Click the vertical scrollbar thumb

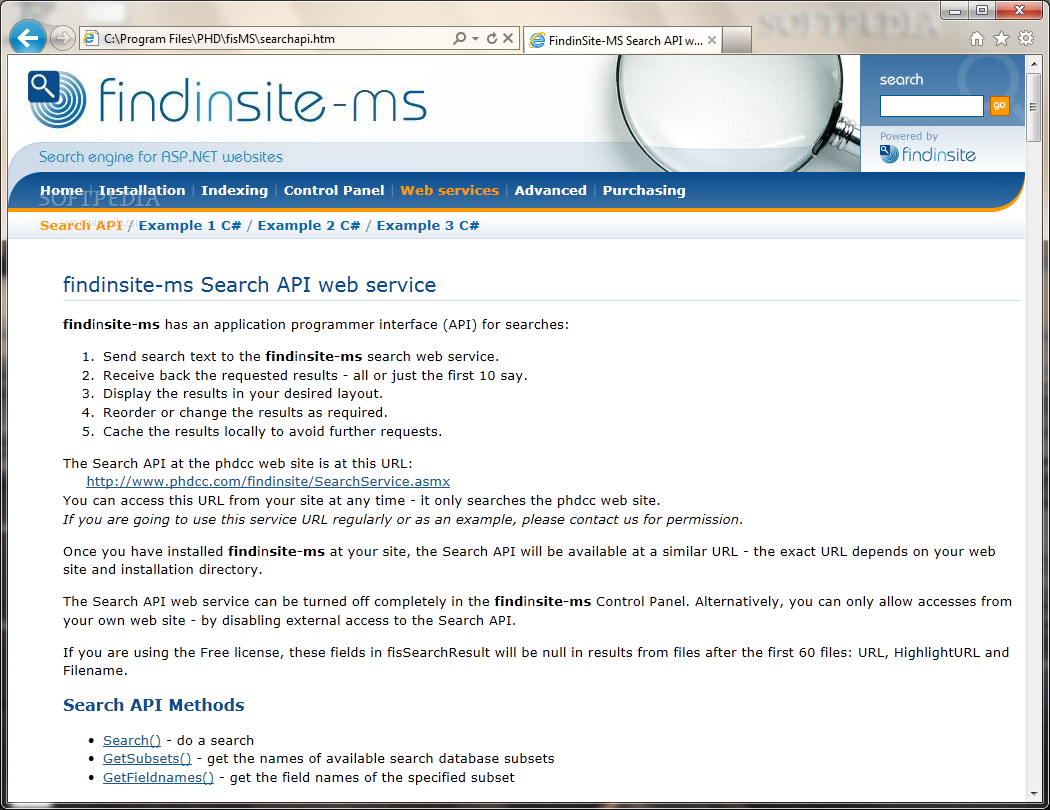click(1033, 106)
